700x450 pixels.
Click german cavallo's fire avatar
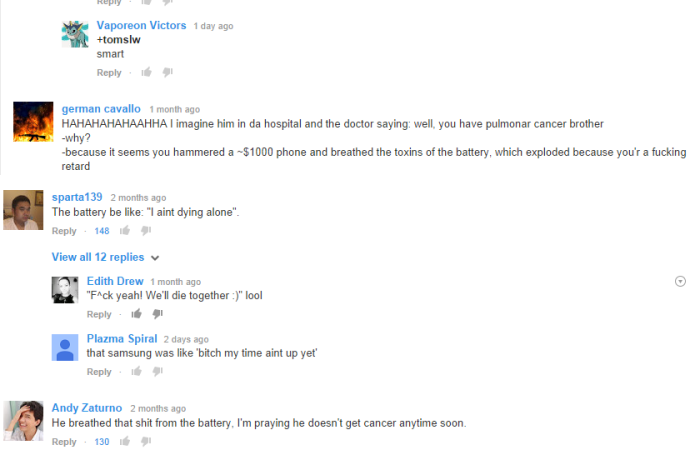33,122
